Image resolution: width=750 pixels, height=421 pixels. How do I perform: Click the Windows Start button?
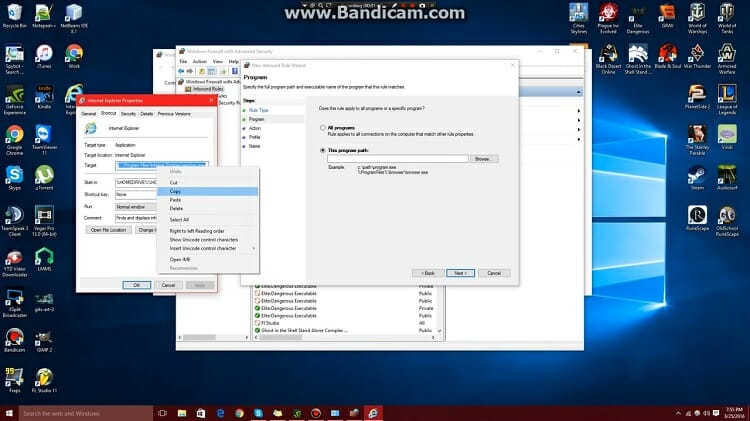(x=9, y=413)
